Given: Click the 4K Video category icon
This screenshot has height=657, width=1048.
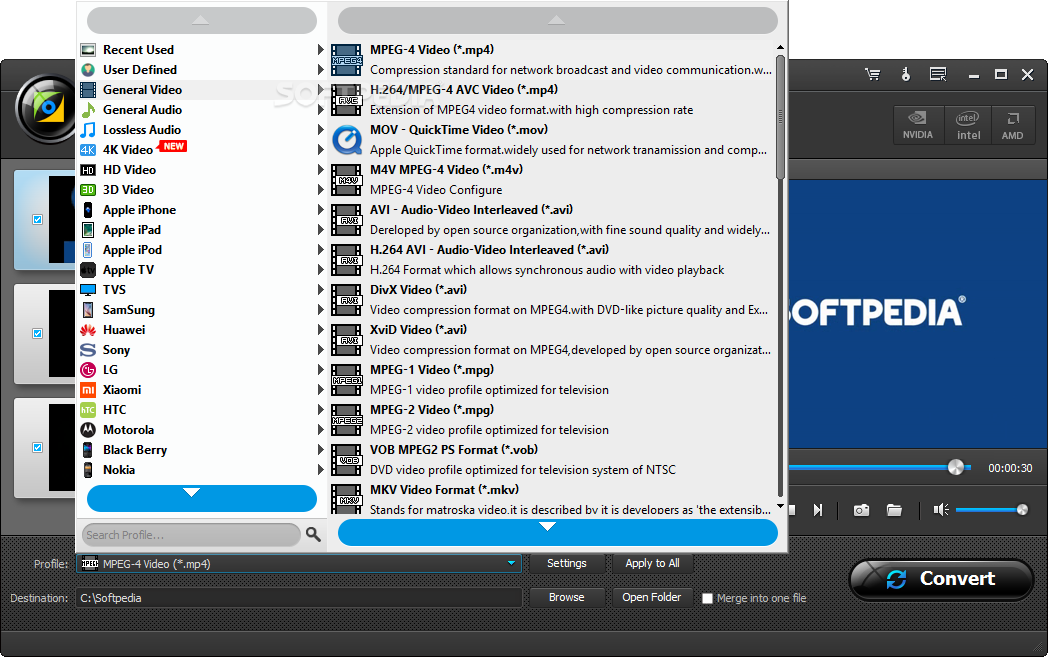Looking at the screenshot, I should (88, 150).
